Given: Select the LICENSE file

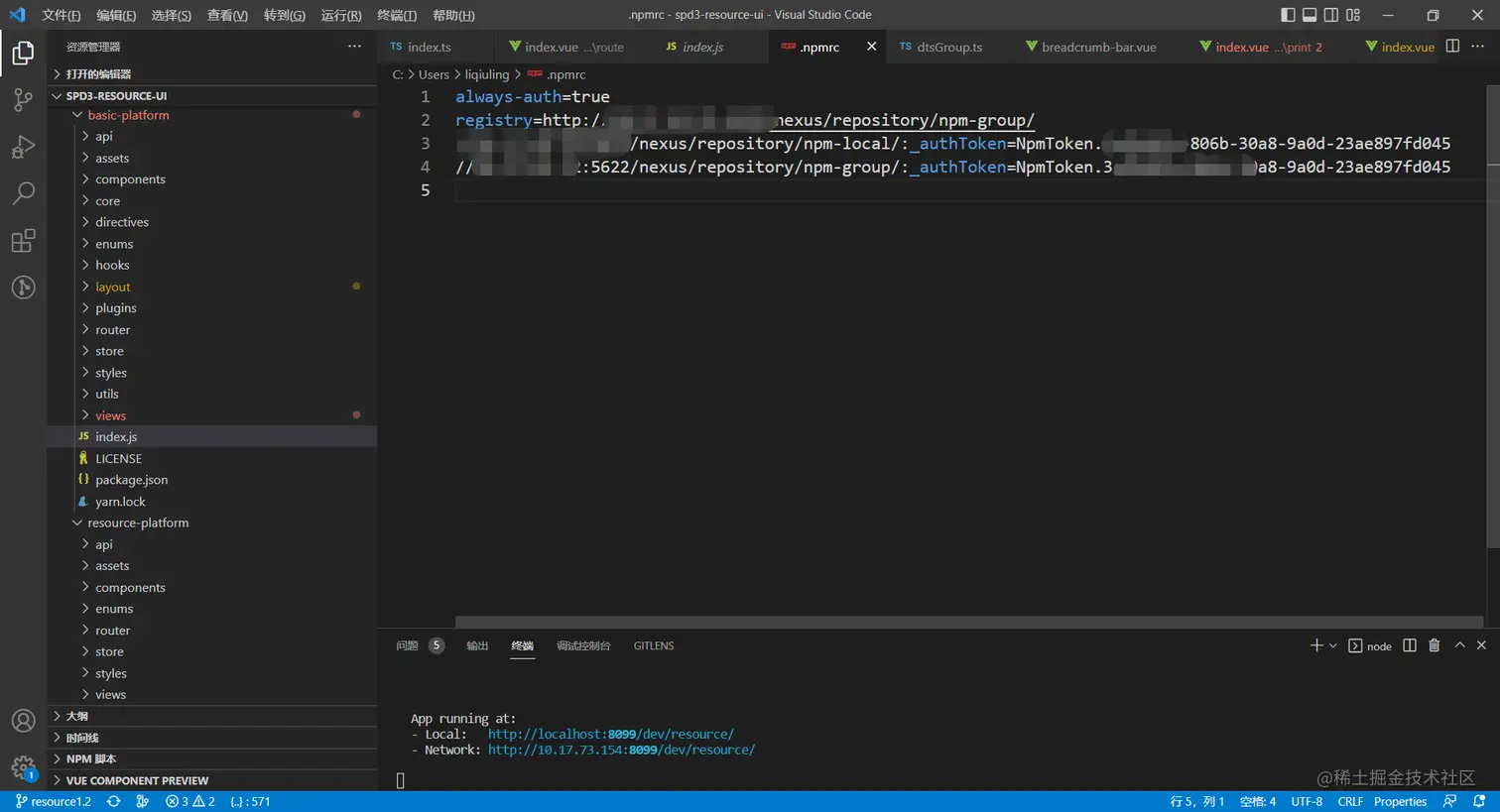Looking at the screenshot, I should [x=213, y=458].
